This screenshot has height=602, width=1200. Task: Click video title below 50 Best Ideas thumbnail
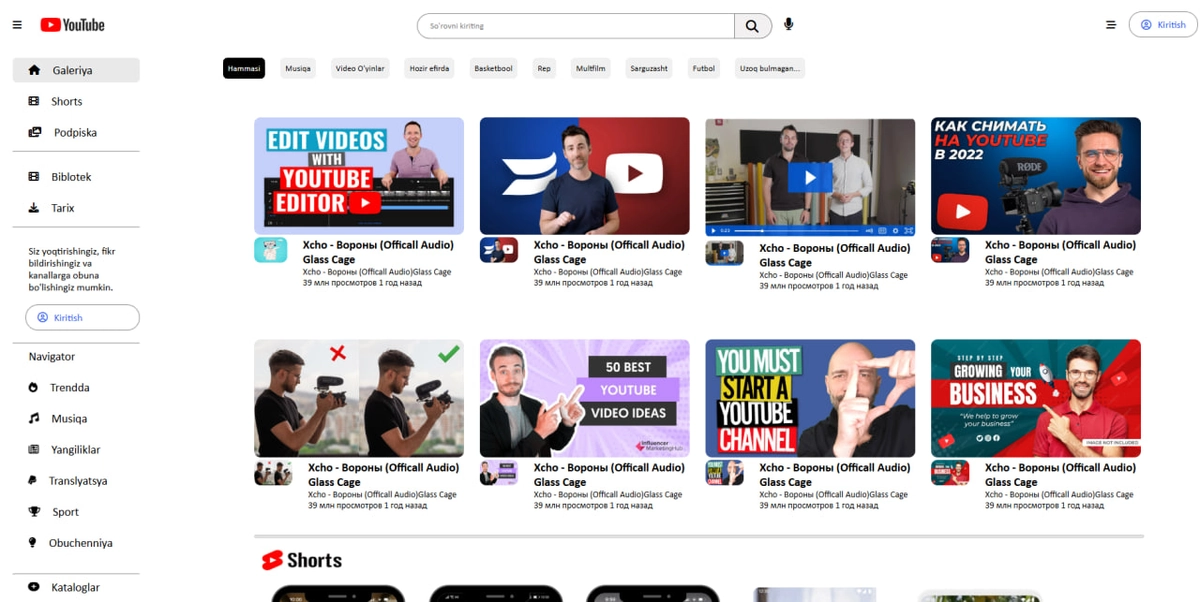pos(609,474)
